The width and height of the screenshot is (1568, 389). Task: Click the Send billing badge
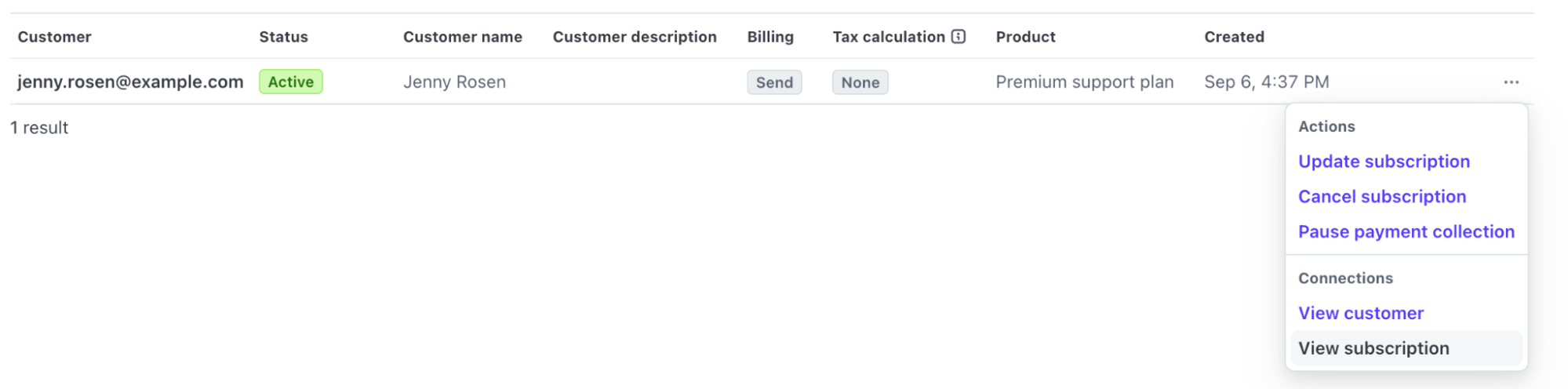click(773, 82)
